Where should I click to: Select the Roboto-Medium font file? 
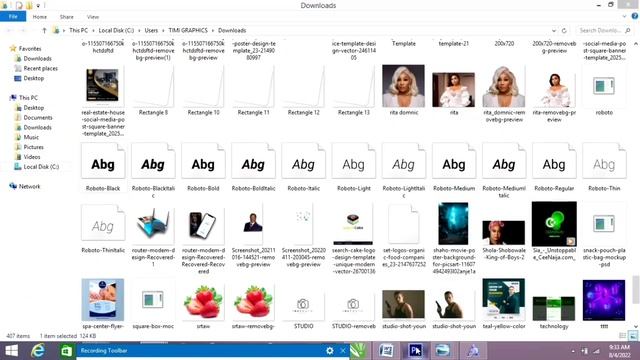[x=454, y=167]
